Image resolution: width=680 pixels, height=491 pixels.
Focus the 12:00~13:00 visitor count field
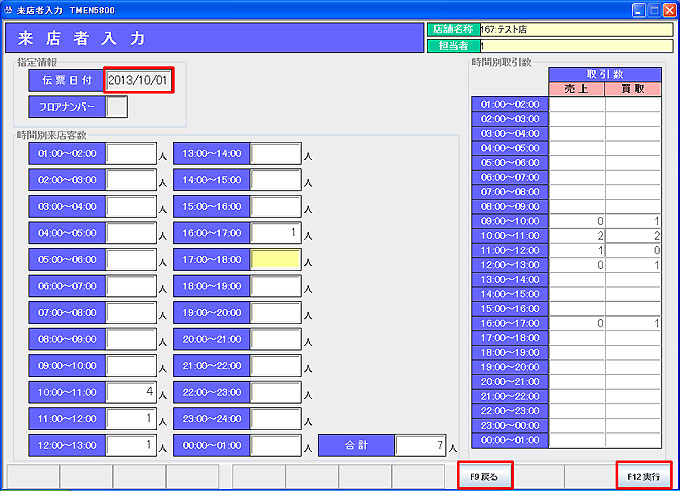click(x=132, y=445)
